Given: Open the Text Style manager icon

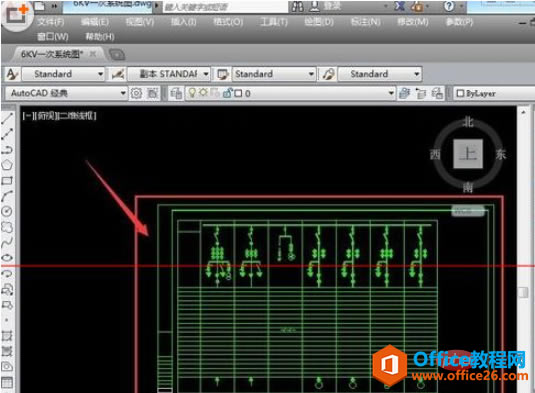Looking at the screenshot, I should coord(12,74).
